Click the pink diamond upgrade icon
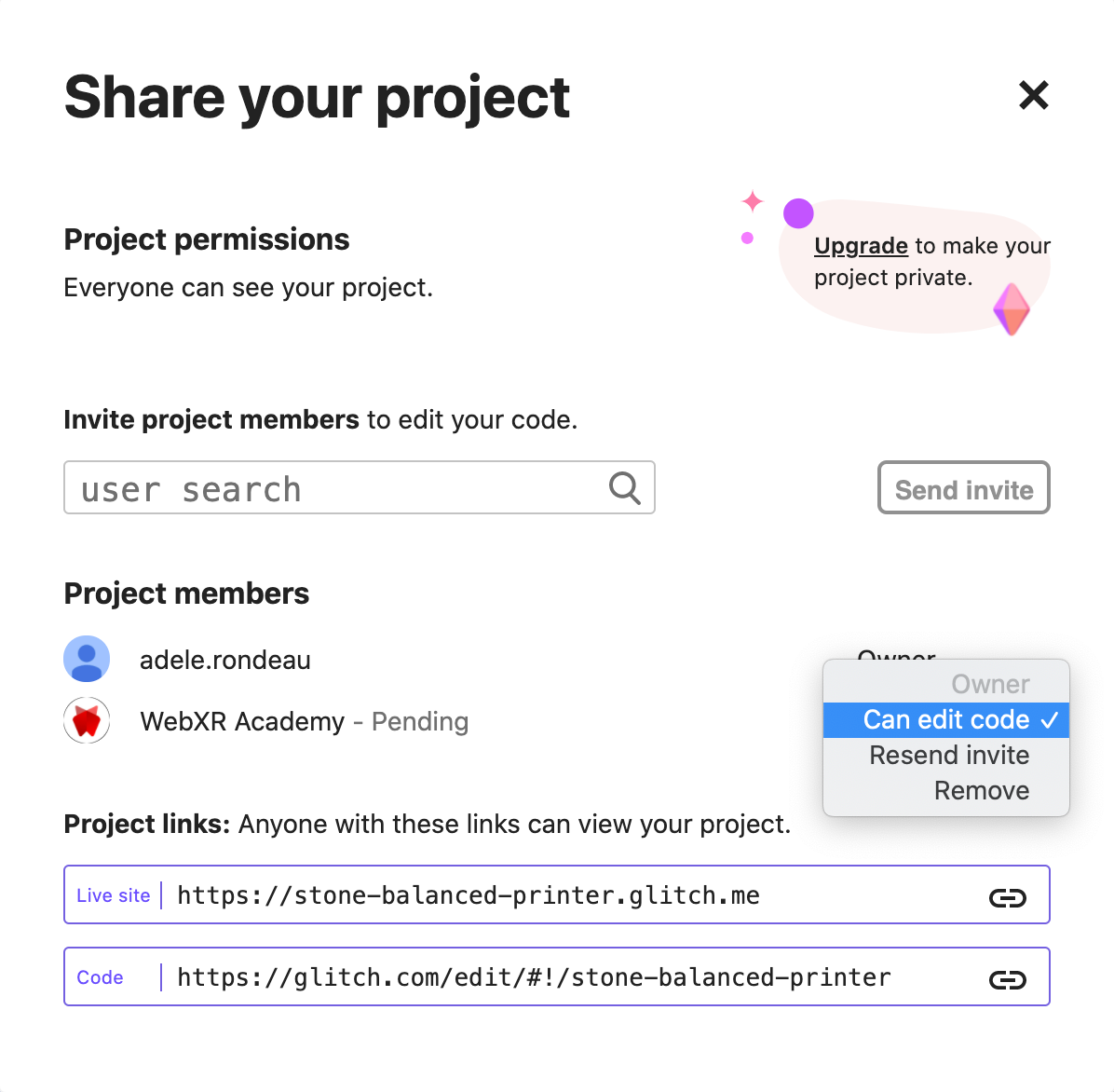The height and width of the screenshot is (1092, 1114). [1011, 309]
